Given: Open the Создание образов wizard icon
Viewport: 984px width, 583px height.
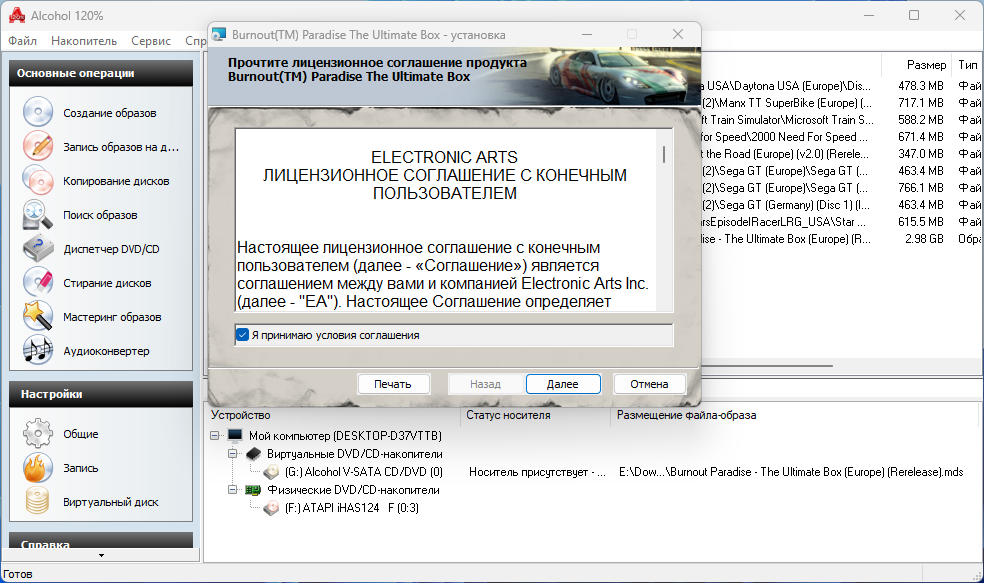Looking at the screenshot, I should click(38, 112).
